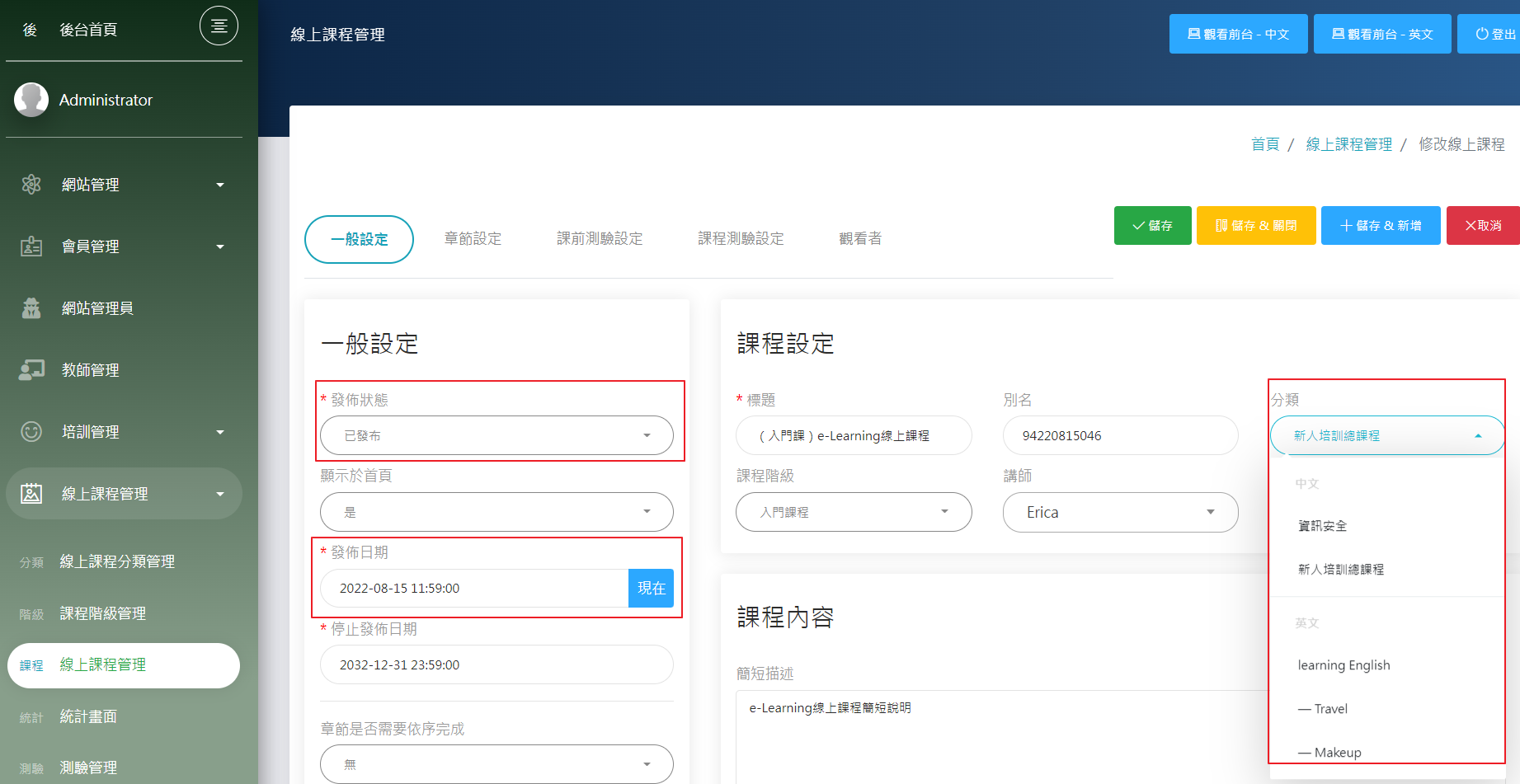This screenshot has height=784, width=1520.
Task: Select the 會員管理 ID-card icon
Action: click(x=31, y=246)
